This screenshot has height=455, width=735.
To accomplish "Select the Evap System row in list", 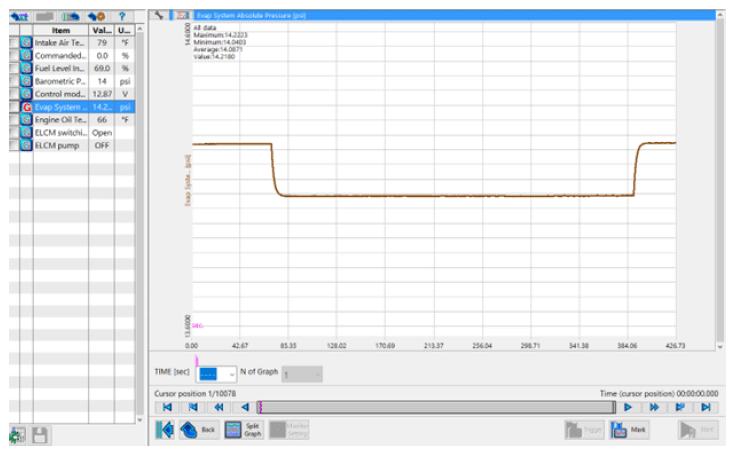I will point(60,106).
